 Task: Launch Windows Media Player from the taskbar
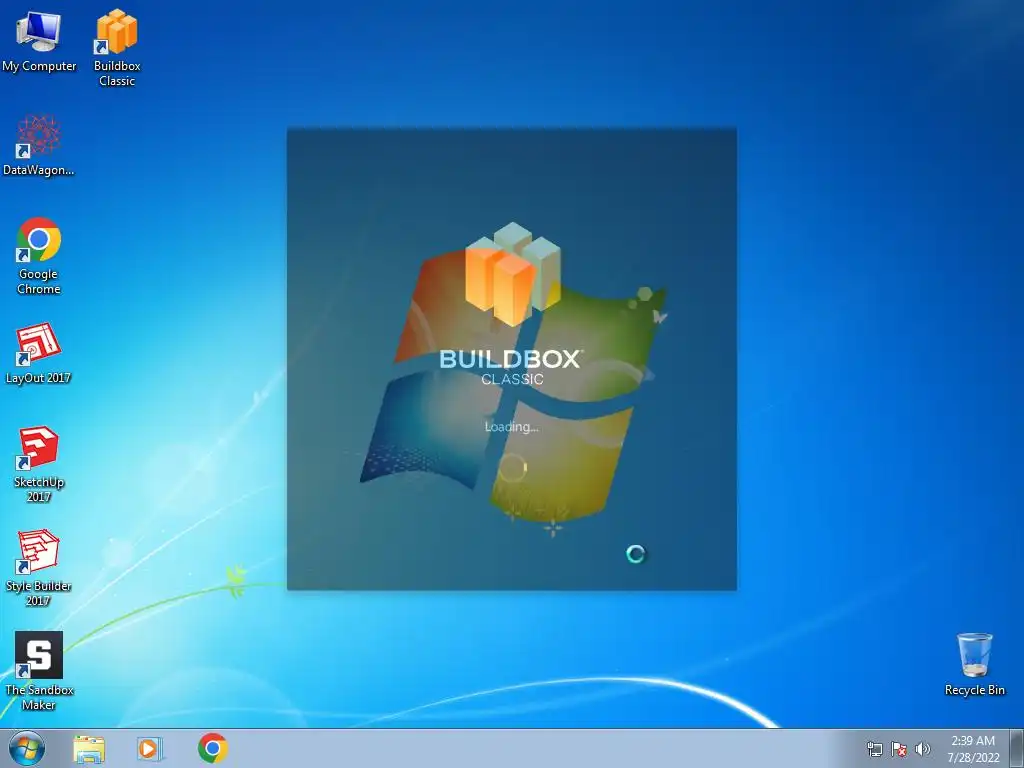[x=150, y=748]
